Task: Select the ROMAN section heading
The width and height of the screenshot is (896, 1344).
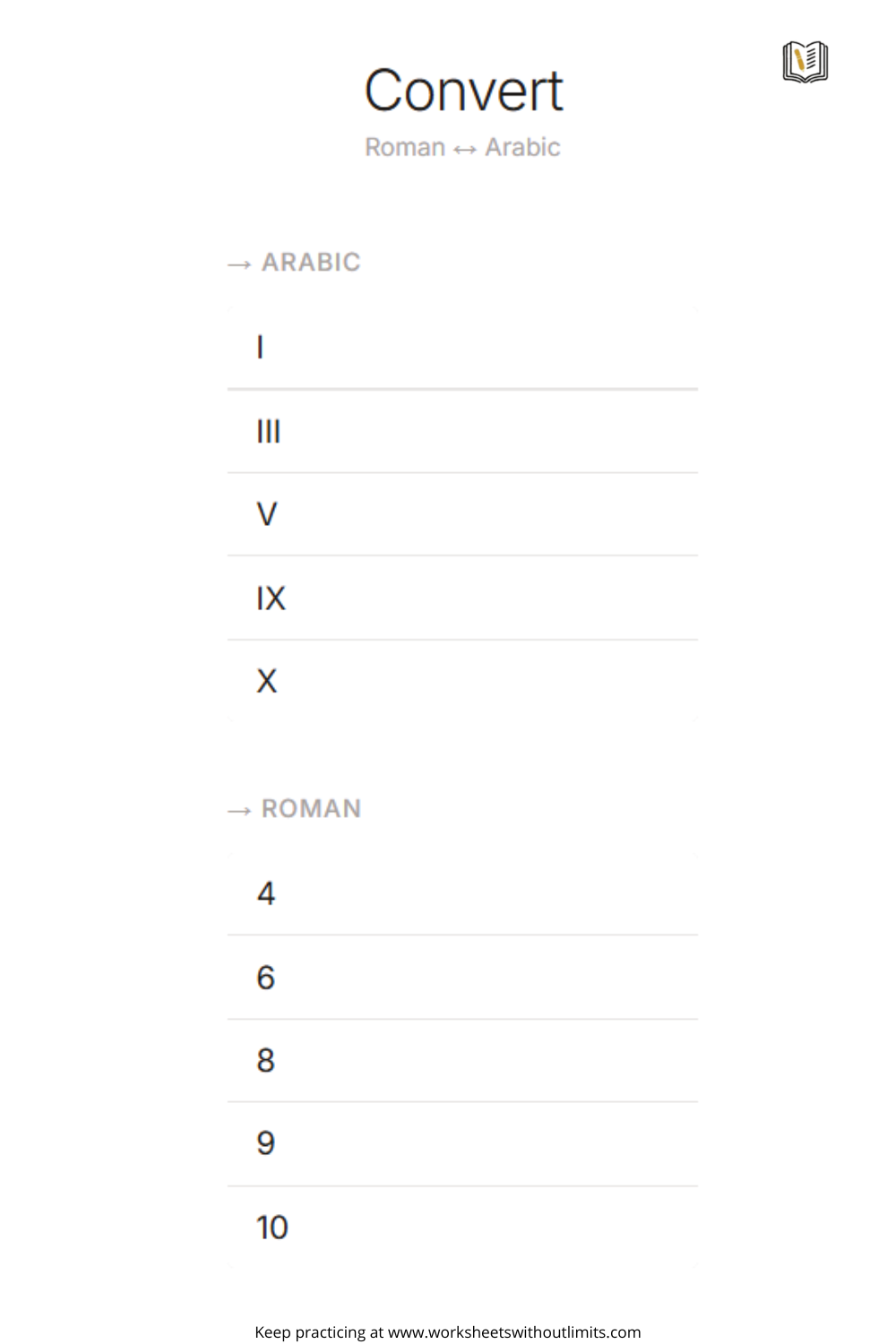Action: pos(311,809)
